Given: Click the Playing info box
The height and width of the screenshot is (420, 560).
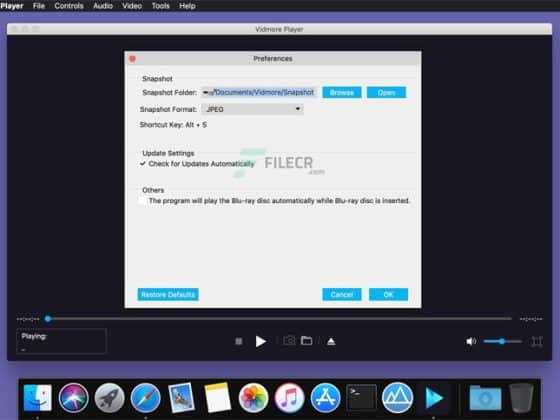Looking at the screenshot, I should [x=61, y=341].
